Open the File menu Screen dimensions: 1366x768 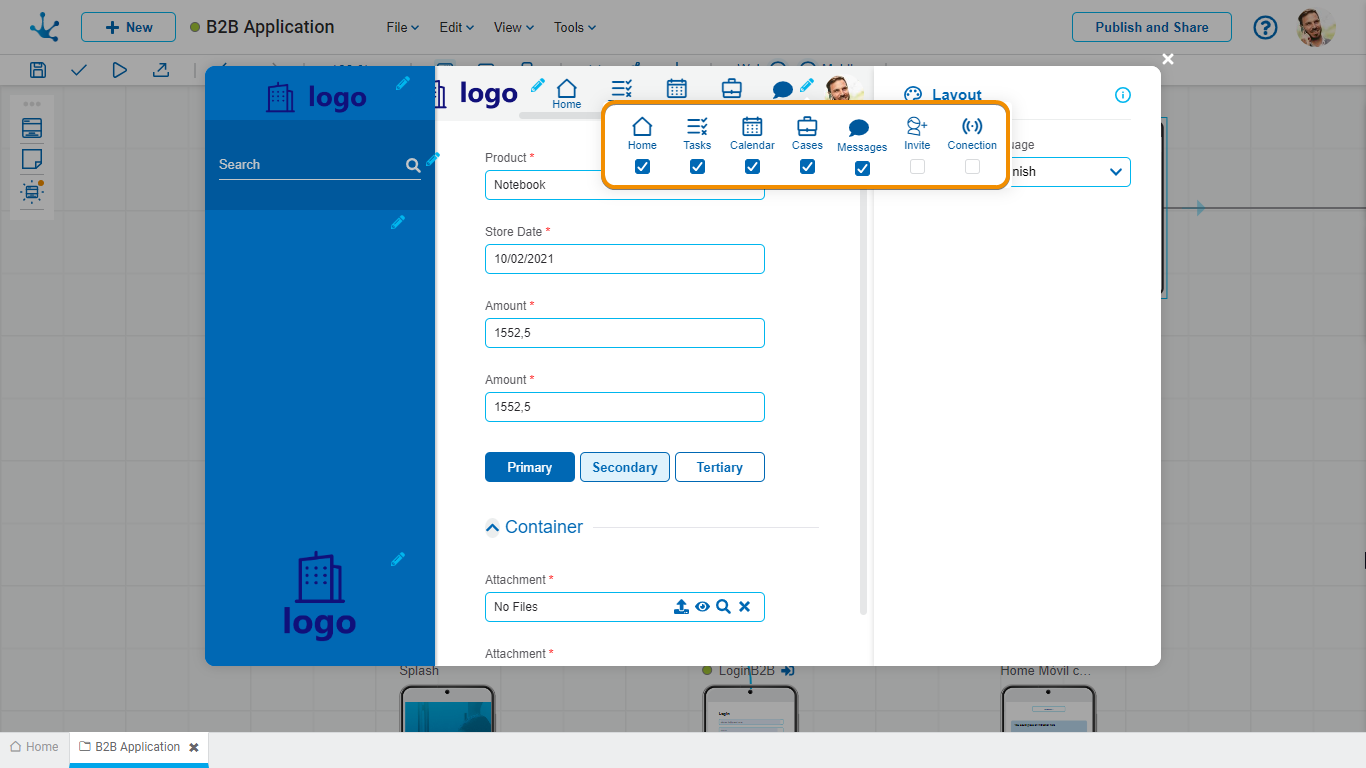(x=402, y=28)
